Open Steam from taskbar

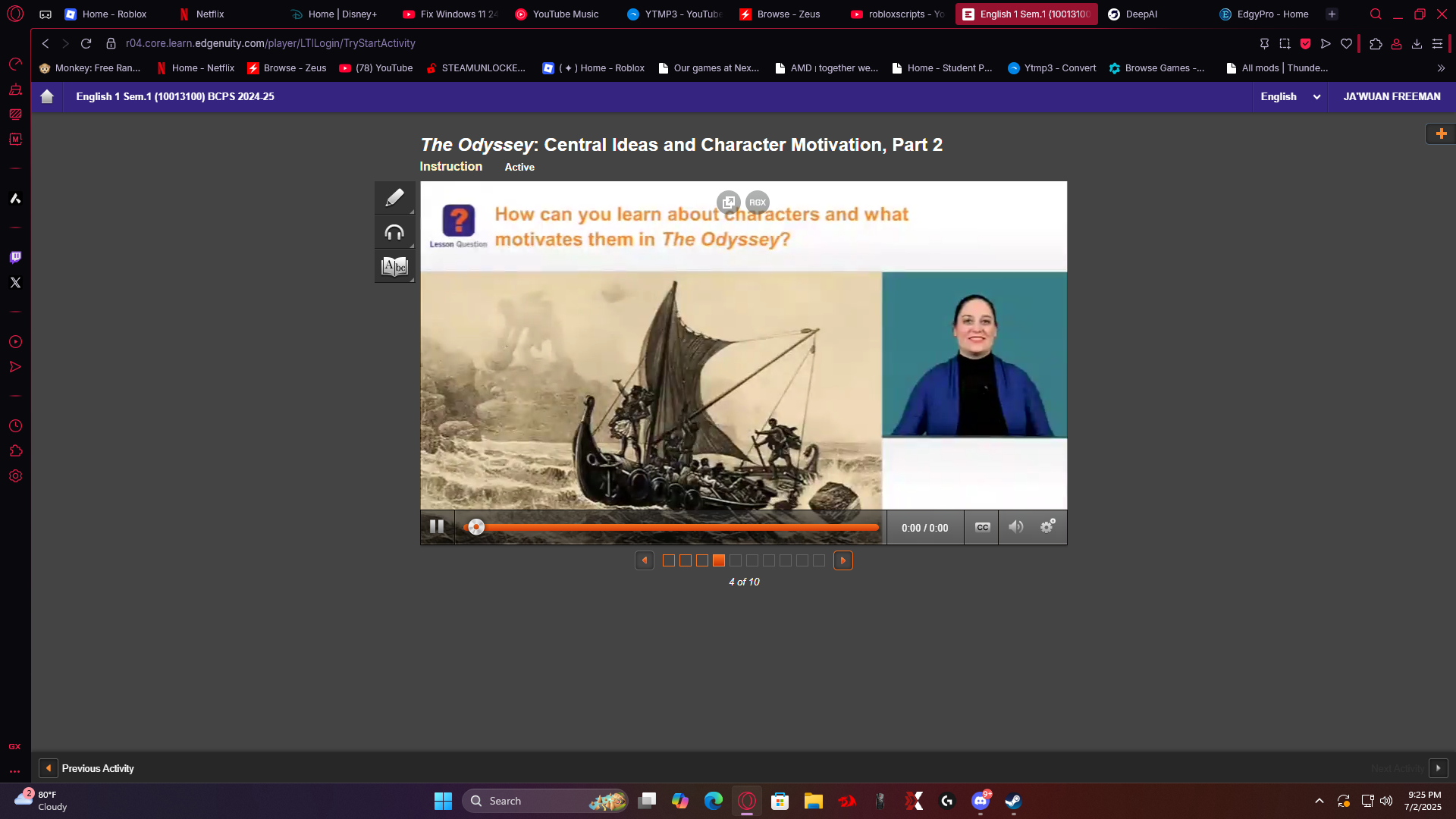[1013, 801]
